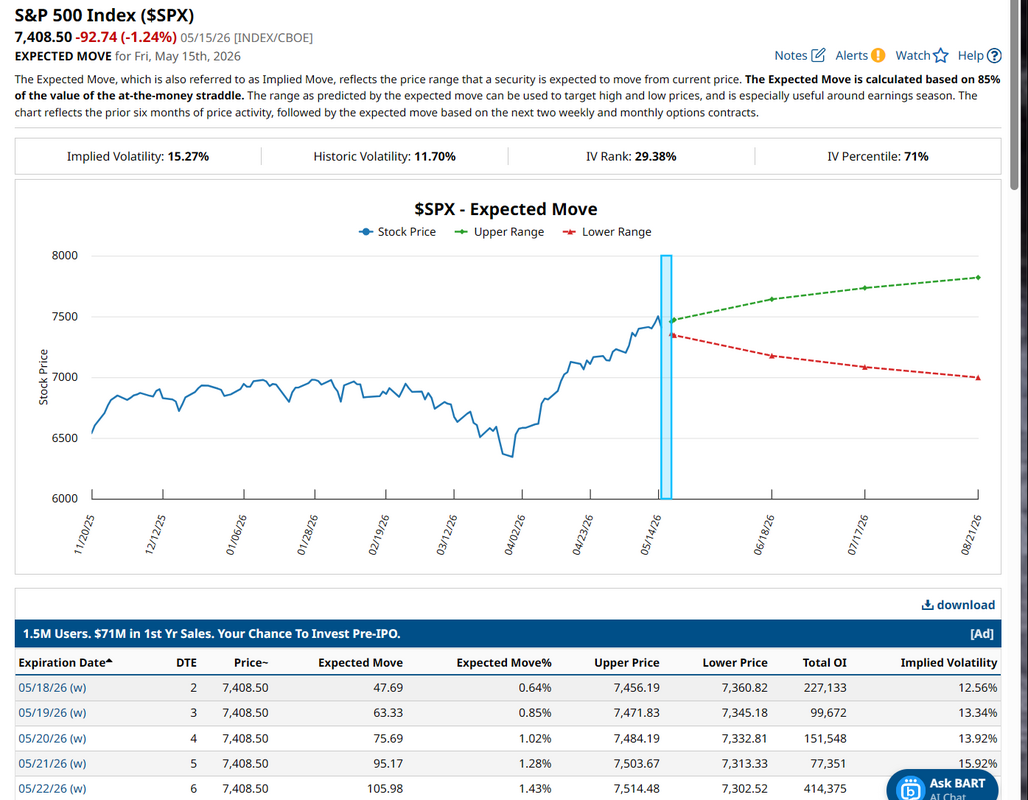Sort table by DTE column
The width and height of the screenshot is (1028, 800).
pyautogui.click(x=186, y=662)
